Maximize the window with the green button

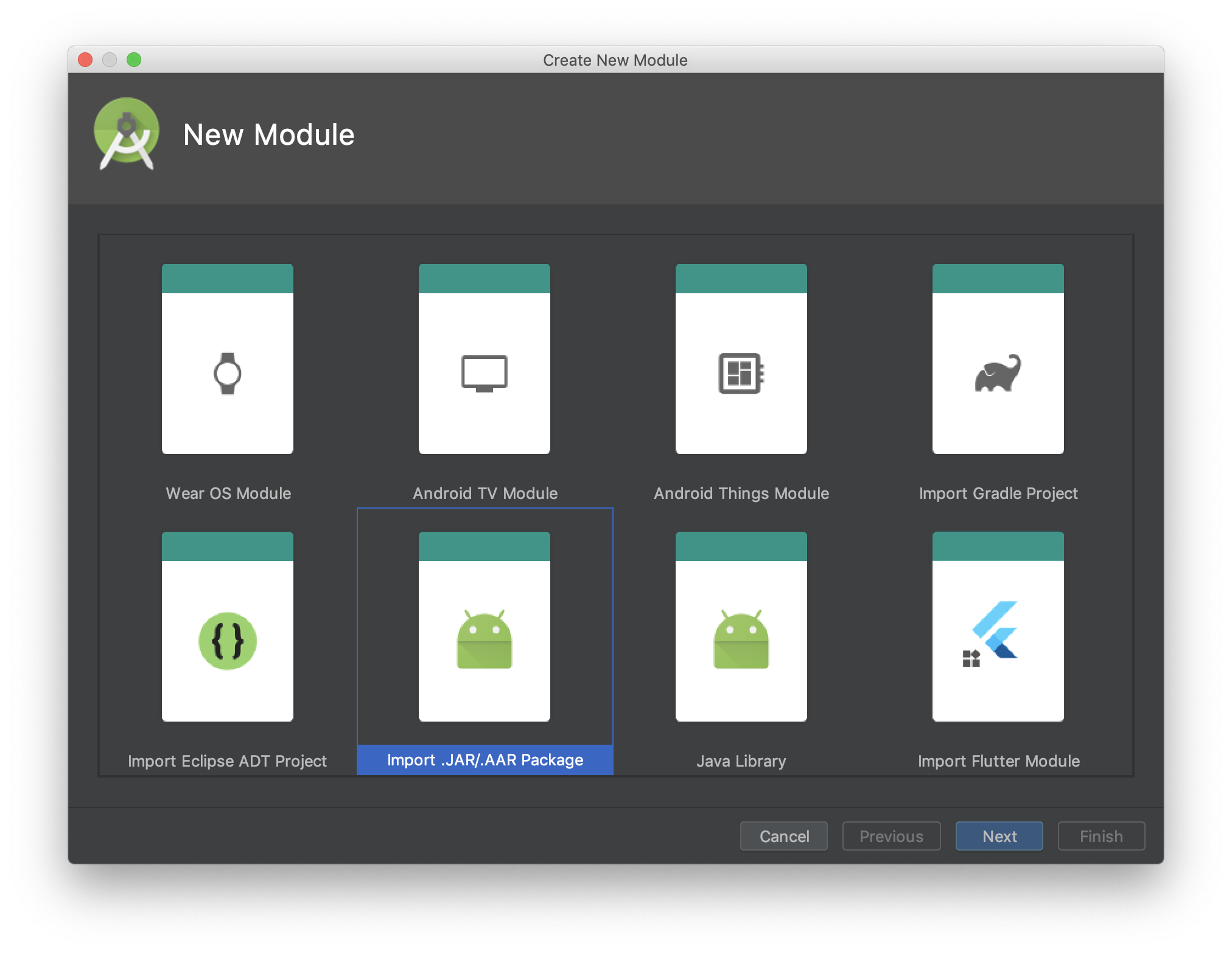[x=134, y=60]
